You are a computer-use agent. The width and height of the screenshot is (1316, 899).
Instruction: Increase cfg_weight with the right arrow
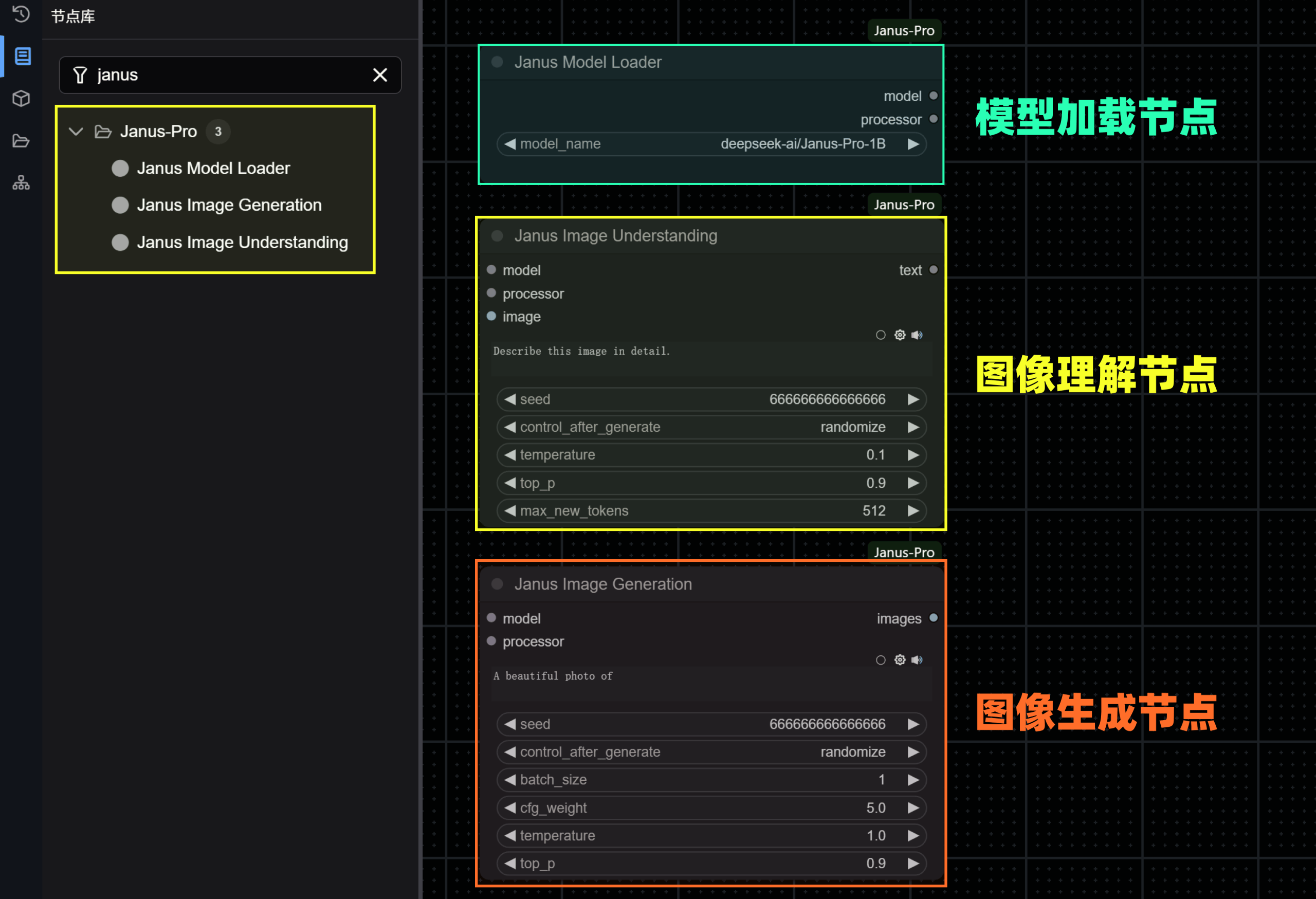(x=913, y=808)
